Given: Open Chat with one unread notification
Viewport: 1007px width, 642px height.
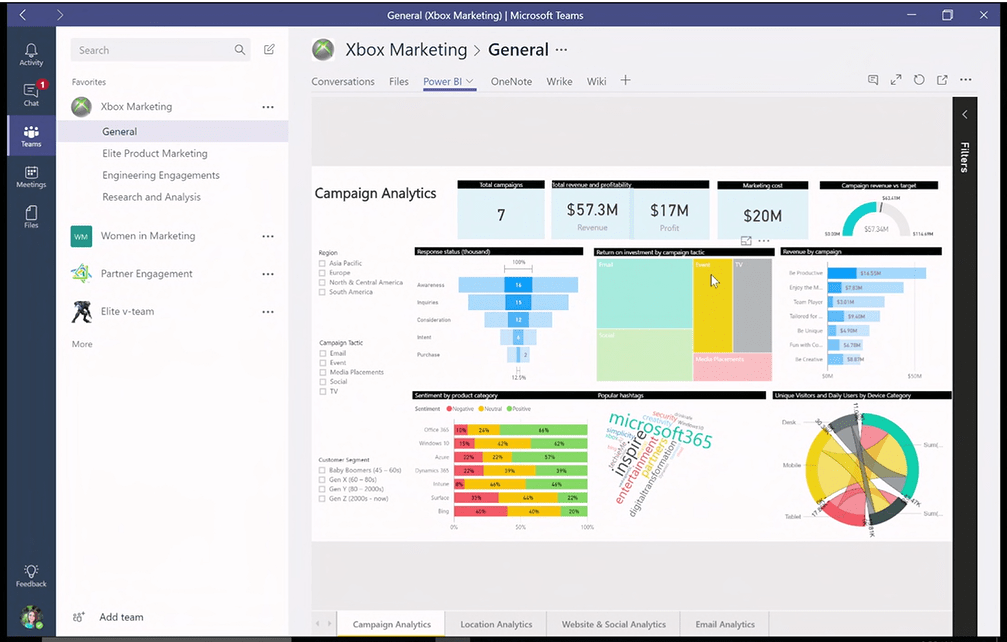Looking at the screenshot, I should point(31,94).
